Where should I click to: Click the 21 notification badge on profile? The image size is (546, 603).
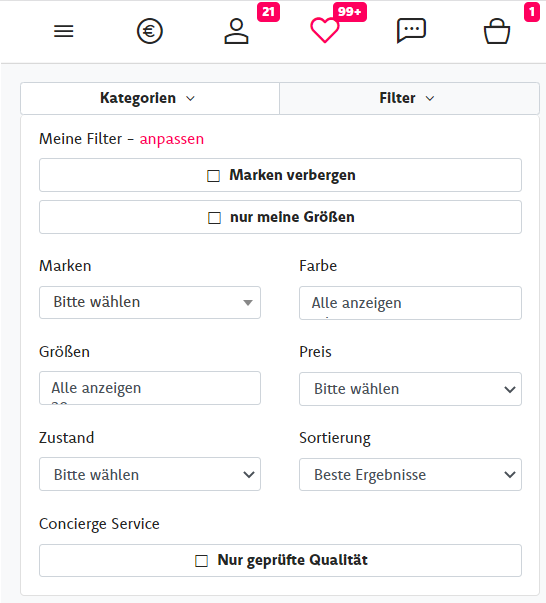pos(268,12)
